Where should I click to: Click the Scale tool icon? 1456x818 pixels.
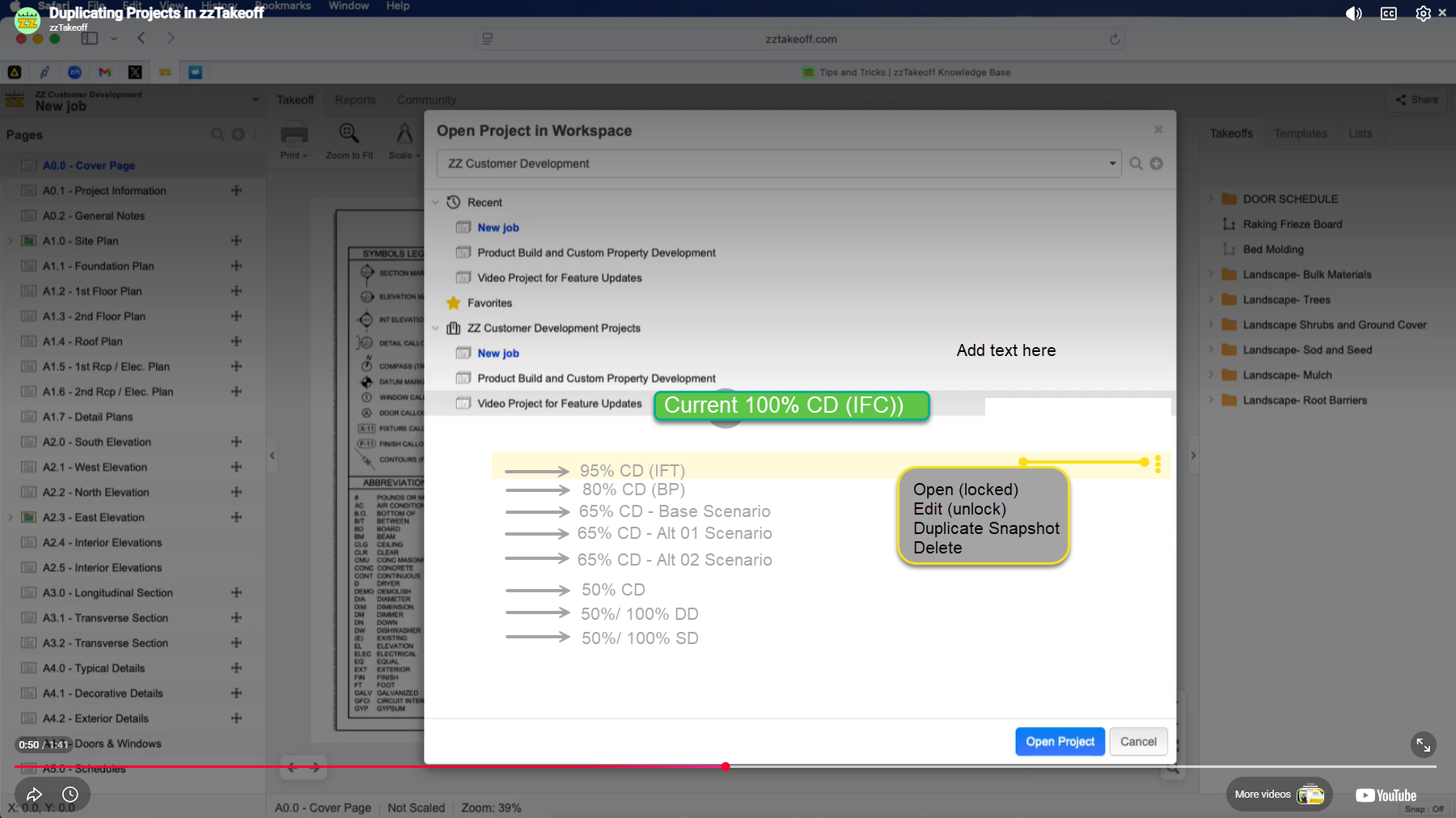point(404,134)
